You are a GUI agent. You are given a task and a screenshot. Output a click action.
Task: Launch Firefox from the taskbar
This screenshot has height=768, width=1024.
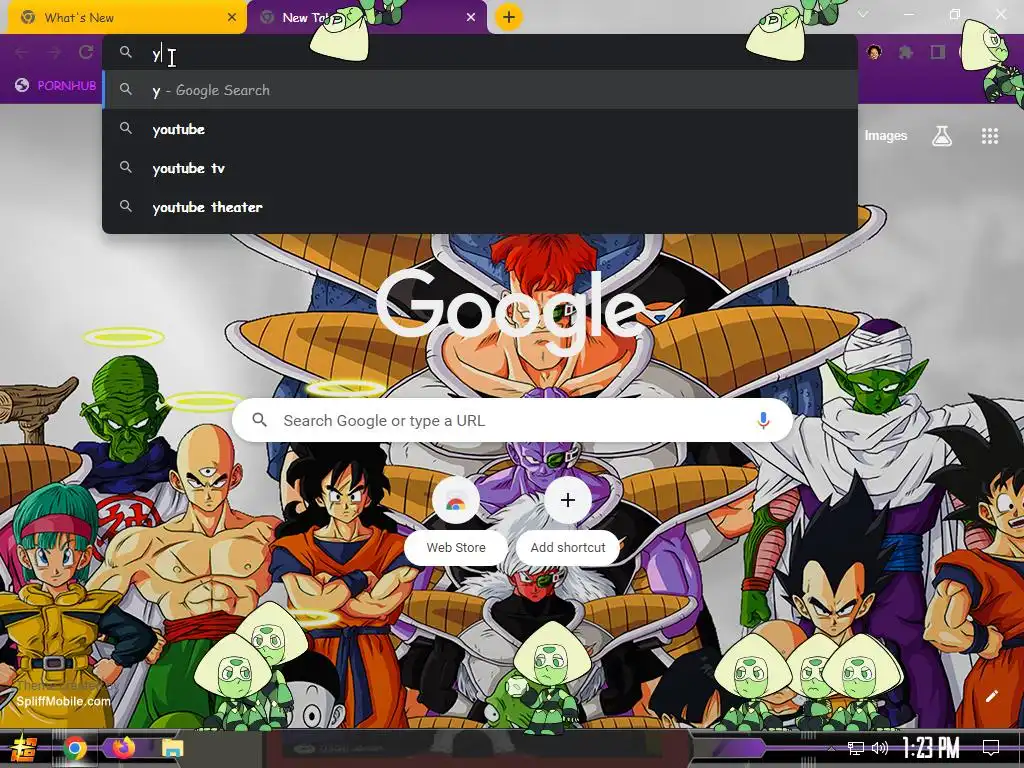point(123,747)
